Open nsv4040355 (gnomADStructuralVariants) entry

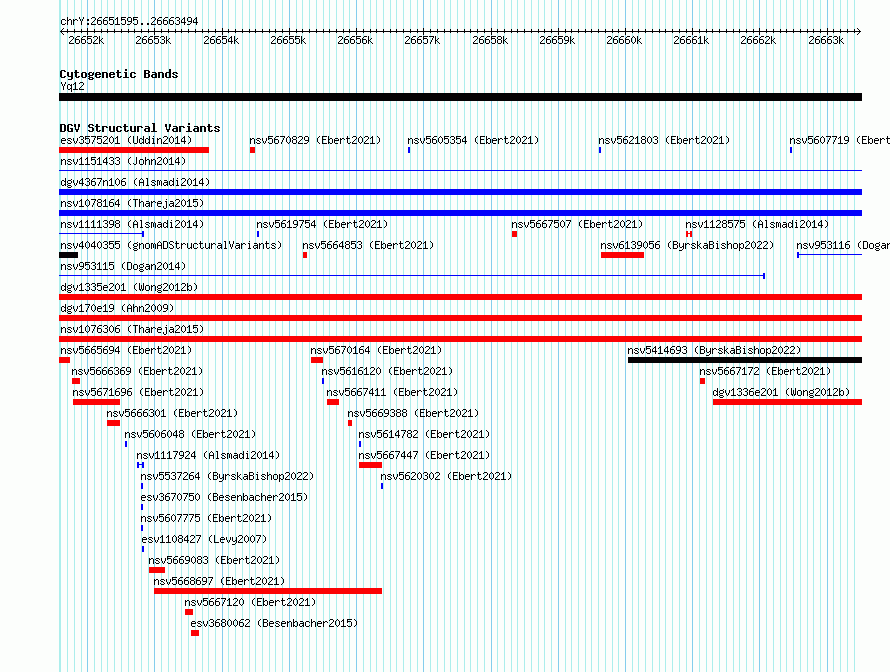click(171, 245)
